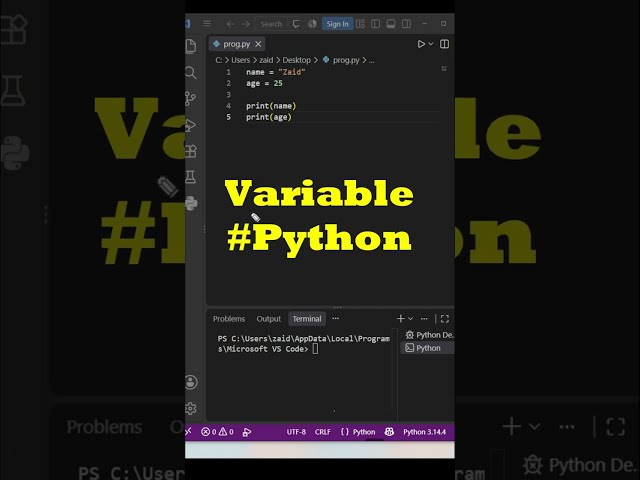Open the Testing flask view
The height and width of the screenshot is (480, 640).
point(191,177)
